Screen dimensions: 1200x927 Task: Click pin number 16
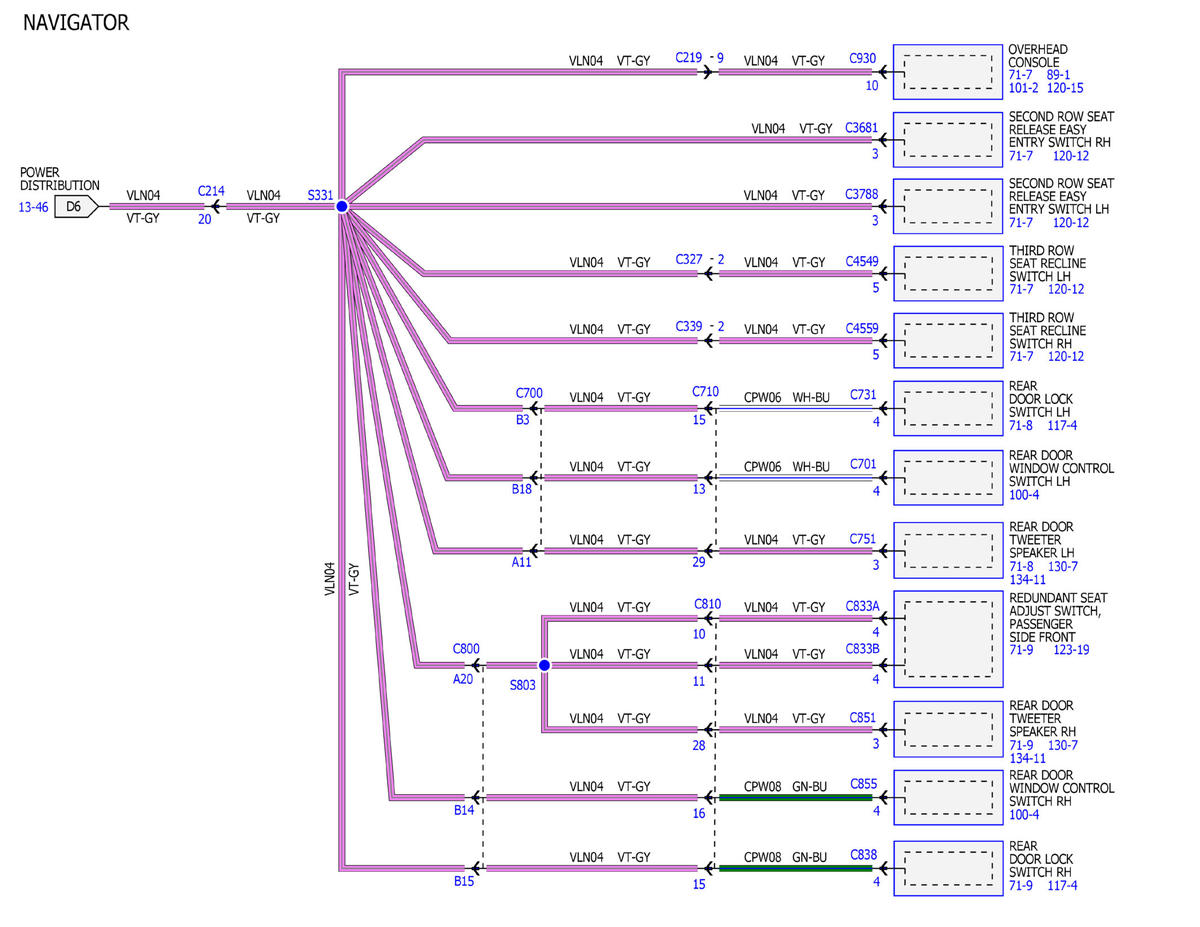(x=699, y=813)
